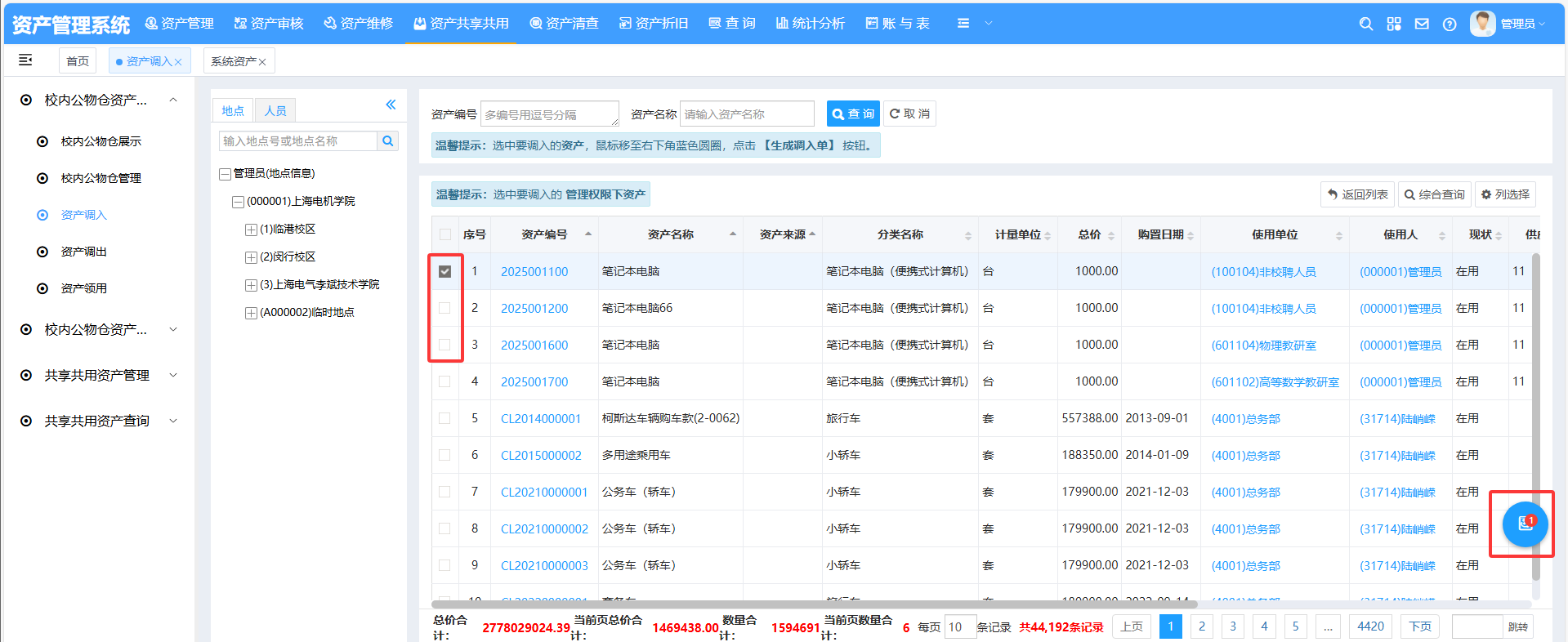The width and height of the screenshot is (1568, 642).
Task: Click the help question mark icon
Action: pos(1450,24)
